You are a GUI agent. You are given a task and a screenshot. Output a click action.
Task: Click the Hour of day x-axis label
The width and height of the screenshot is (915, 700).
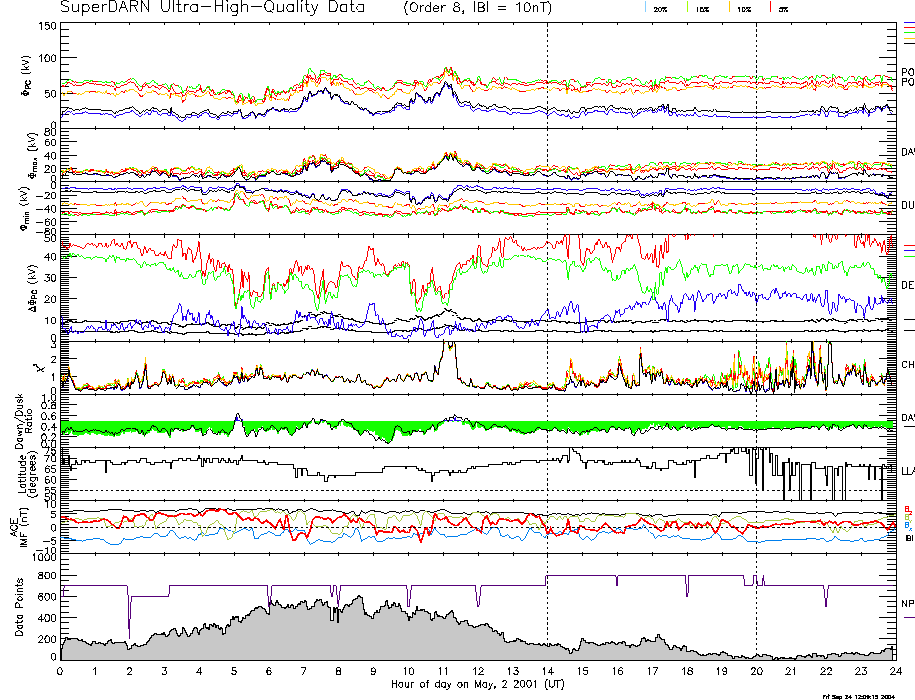(475, 685)
